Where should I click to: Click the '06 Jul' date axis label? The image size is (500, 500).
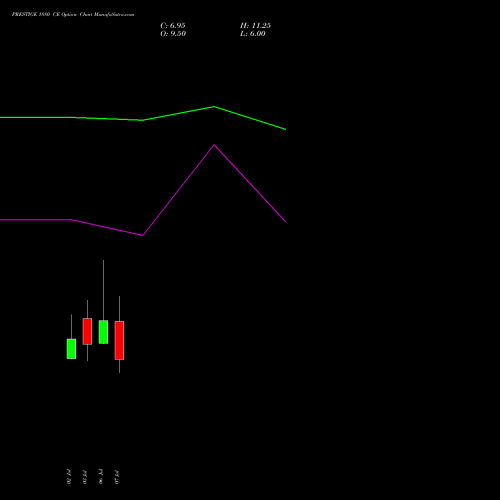pos(101,477)
